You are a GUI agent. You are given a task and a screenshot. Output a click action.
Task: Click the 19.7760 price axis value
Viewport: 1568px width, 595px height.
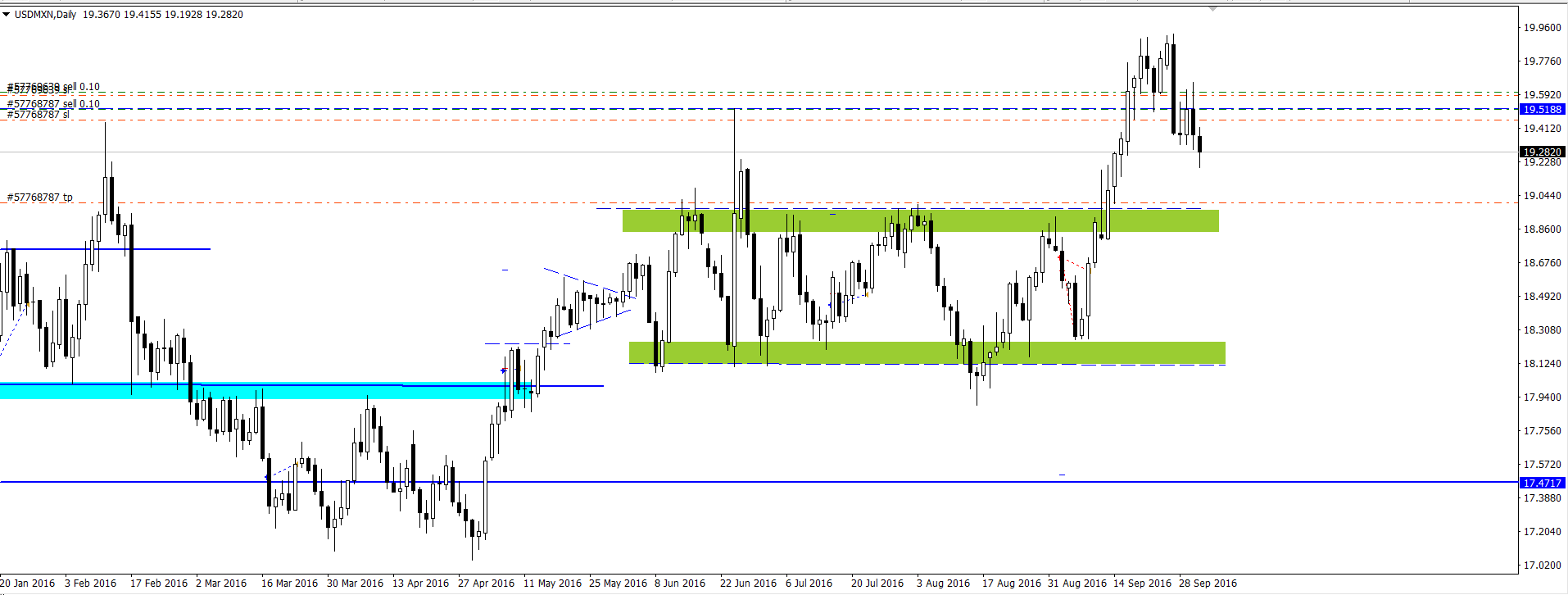(x=1542, y=61)
